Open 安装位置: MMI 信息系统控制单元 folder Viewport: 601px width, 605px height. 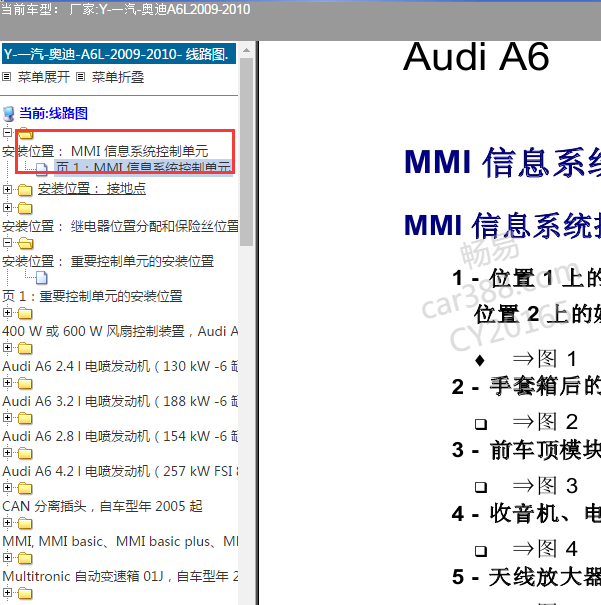105,151
